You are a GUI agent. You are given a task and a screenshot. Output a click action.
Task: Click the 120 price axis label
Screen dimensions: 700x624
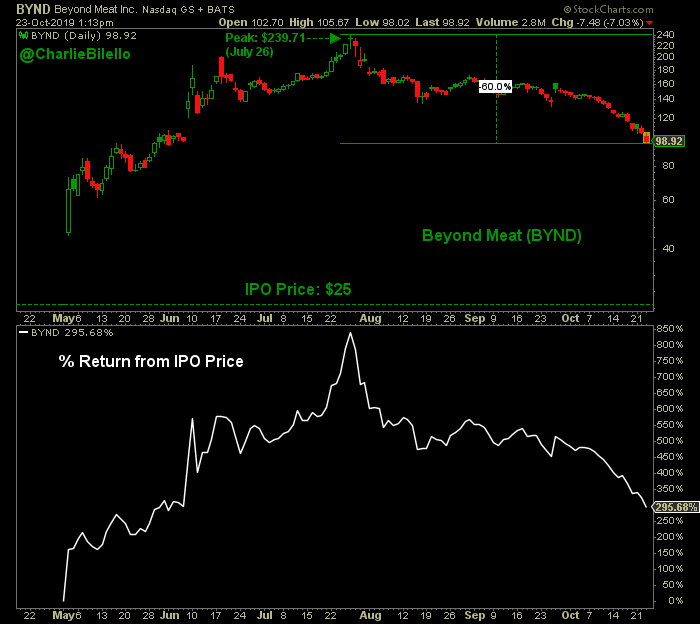[666, 118]
